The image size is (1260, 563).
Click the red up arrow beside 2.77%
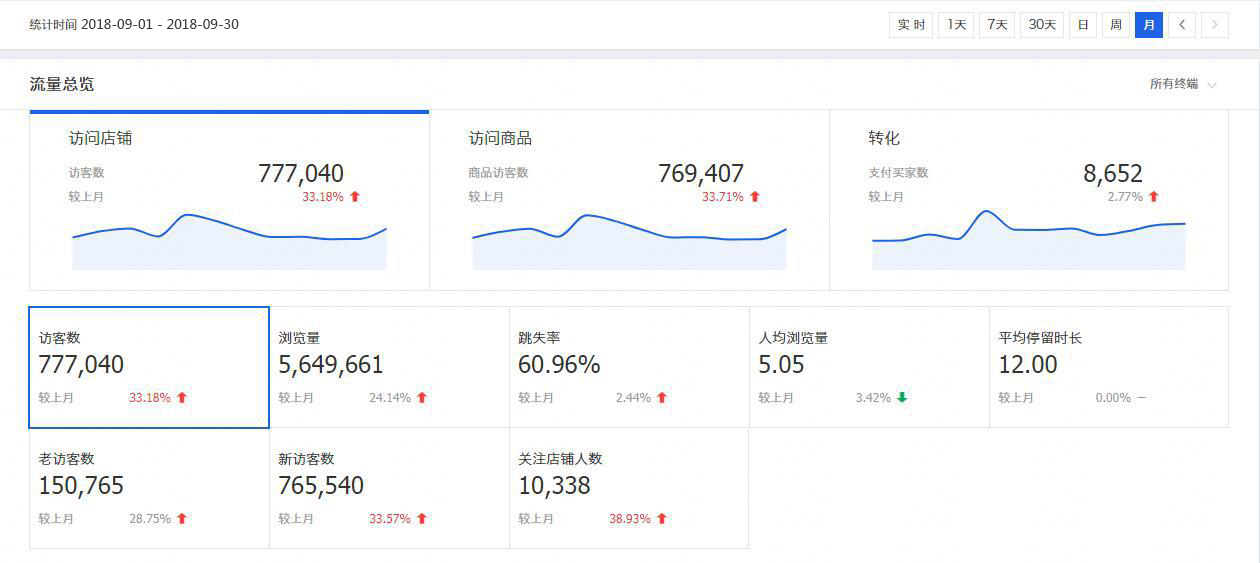pos(1154,197)
